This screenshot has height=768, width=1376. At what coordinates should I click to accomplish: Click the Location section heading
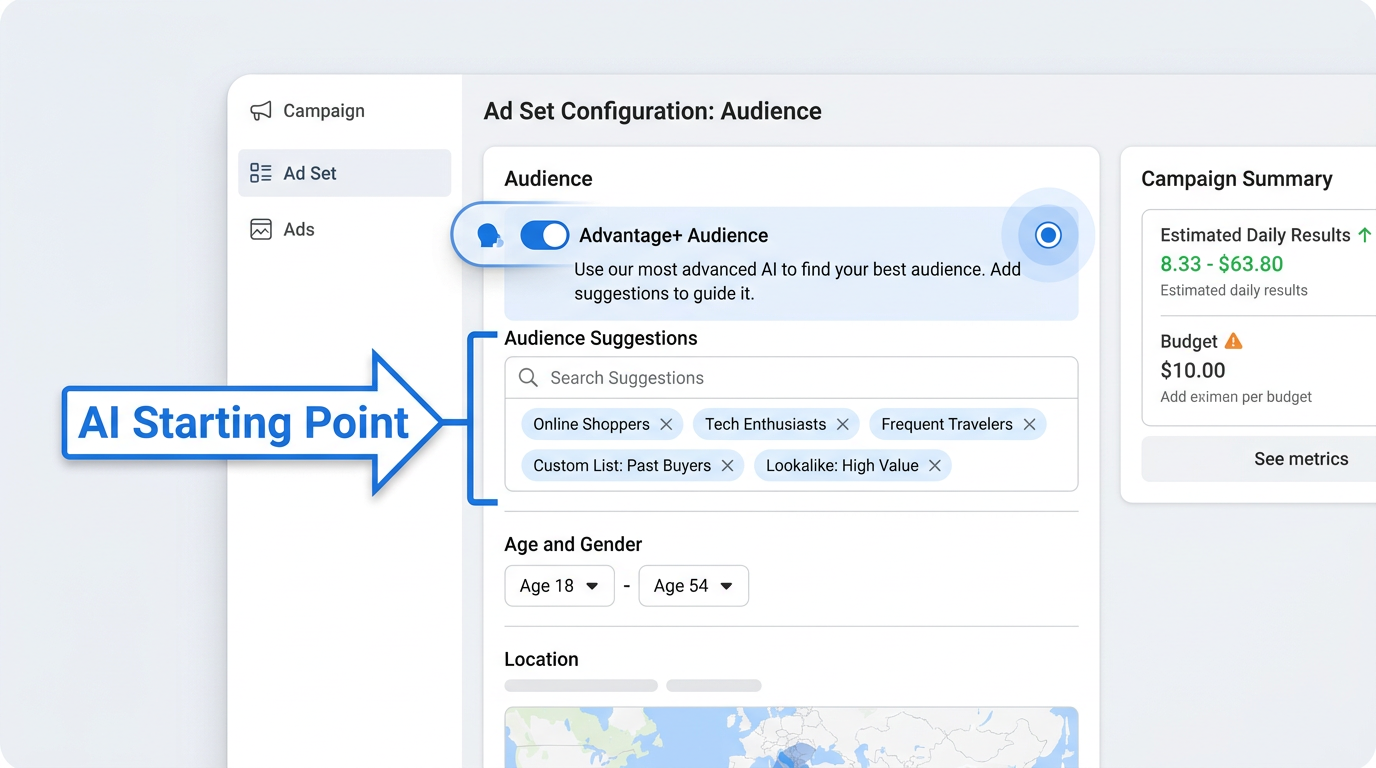coord(542,659)
